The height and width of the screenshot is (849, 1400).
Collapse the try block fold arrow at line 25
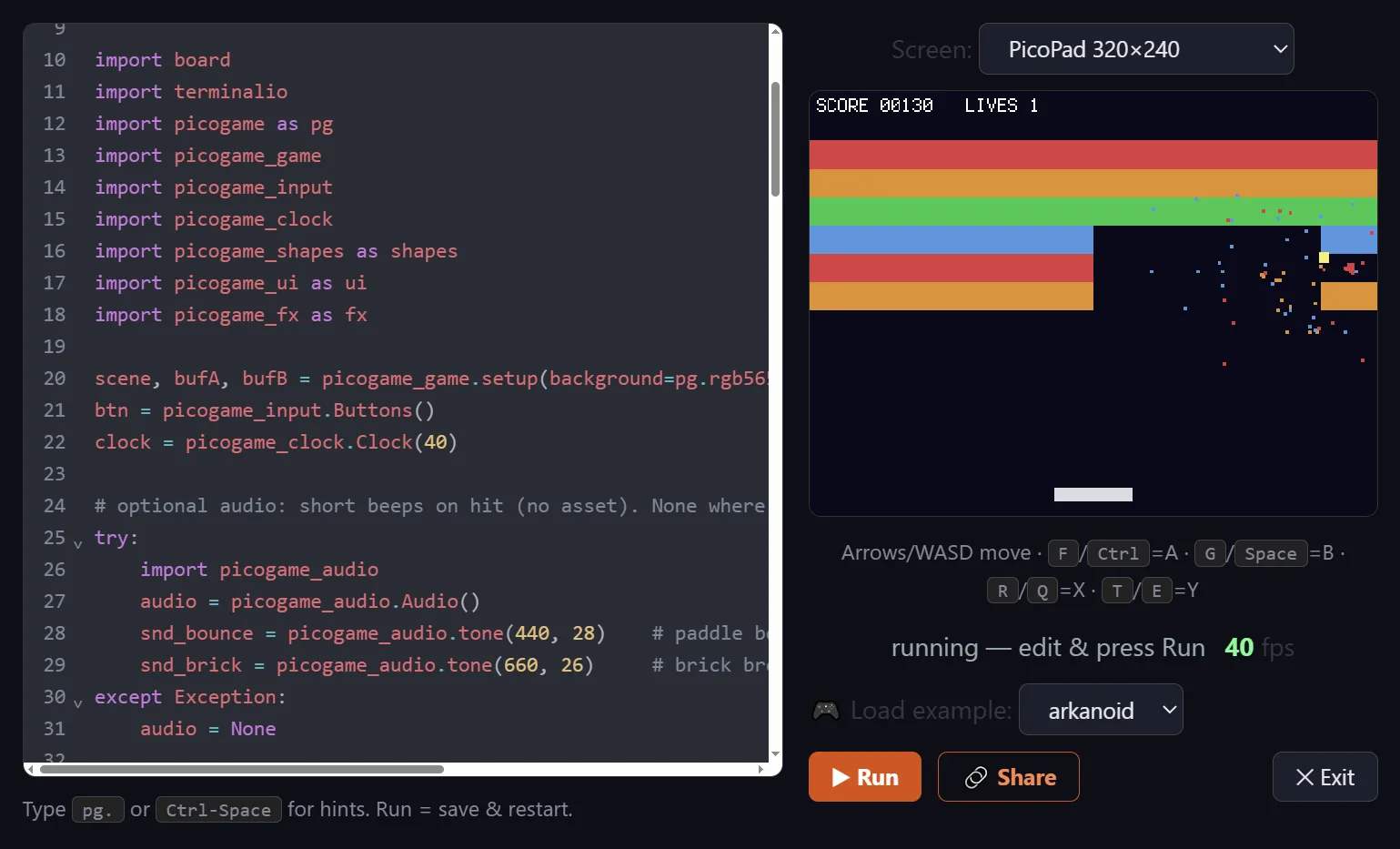click(78, 543)
